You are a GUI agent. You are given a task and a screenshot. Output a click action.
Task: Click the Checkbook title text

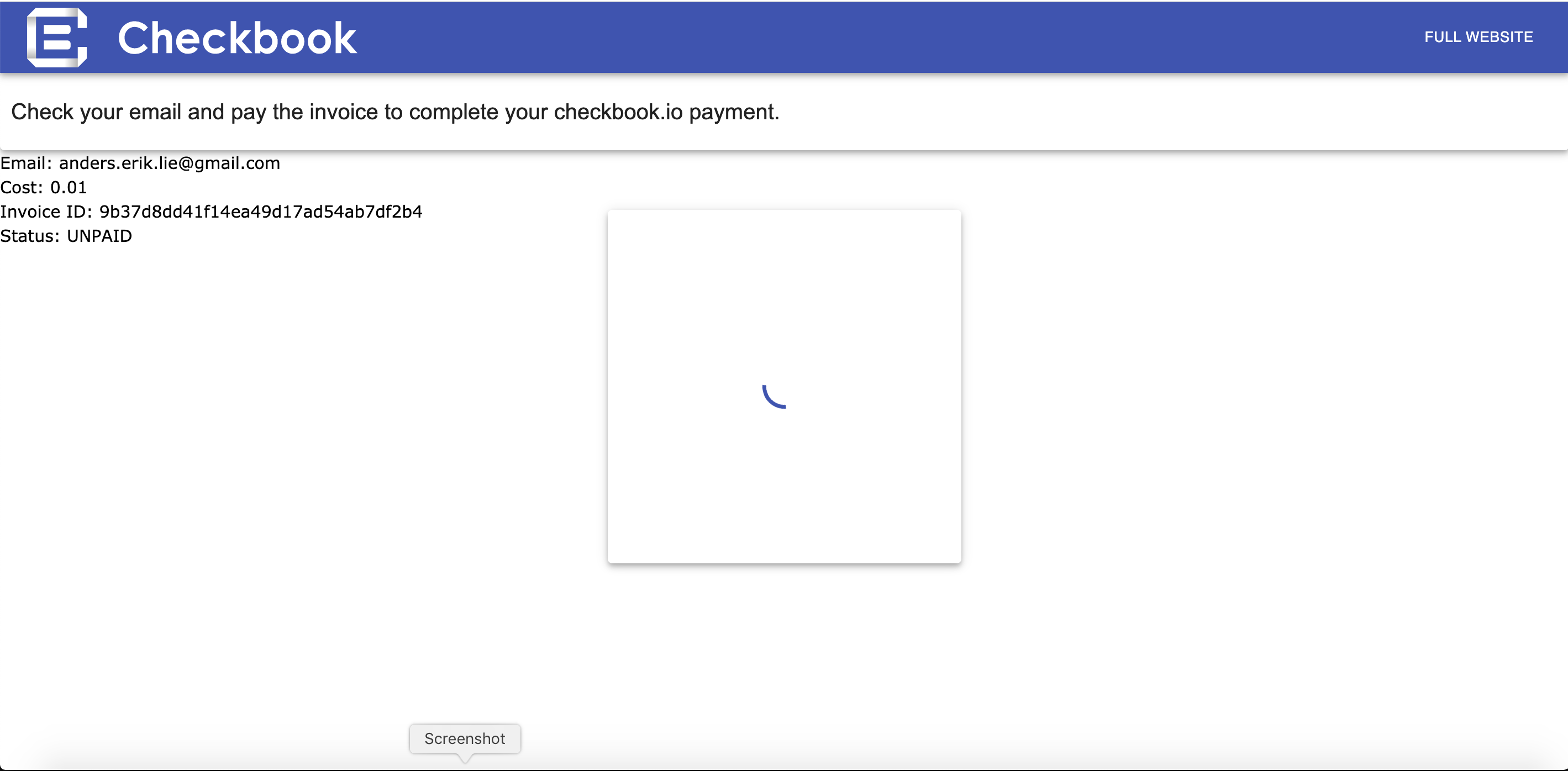(237, 38)
